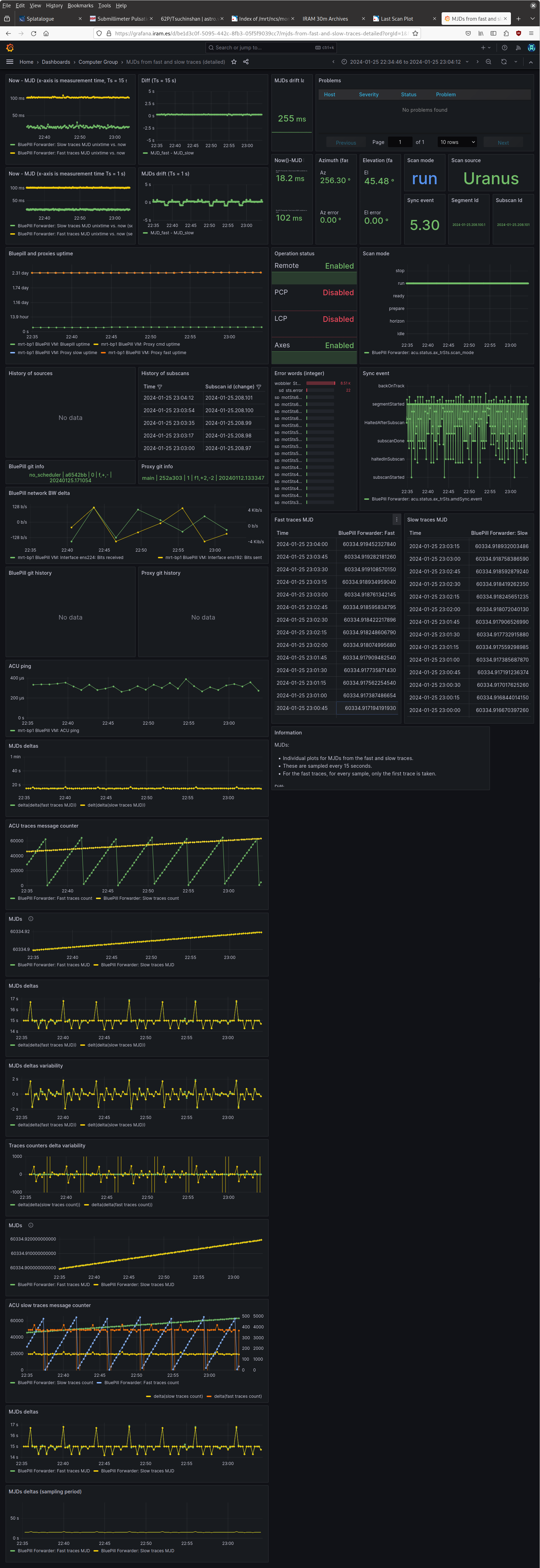Open the Bookmarks menu
The height and width of the screenshot is (1568, 540).
[x=80, y=6]
